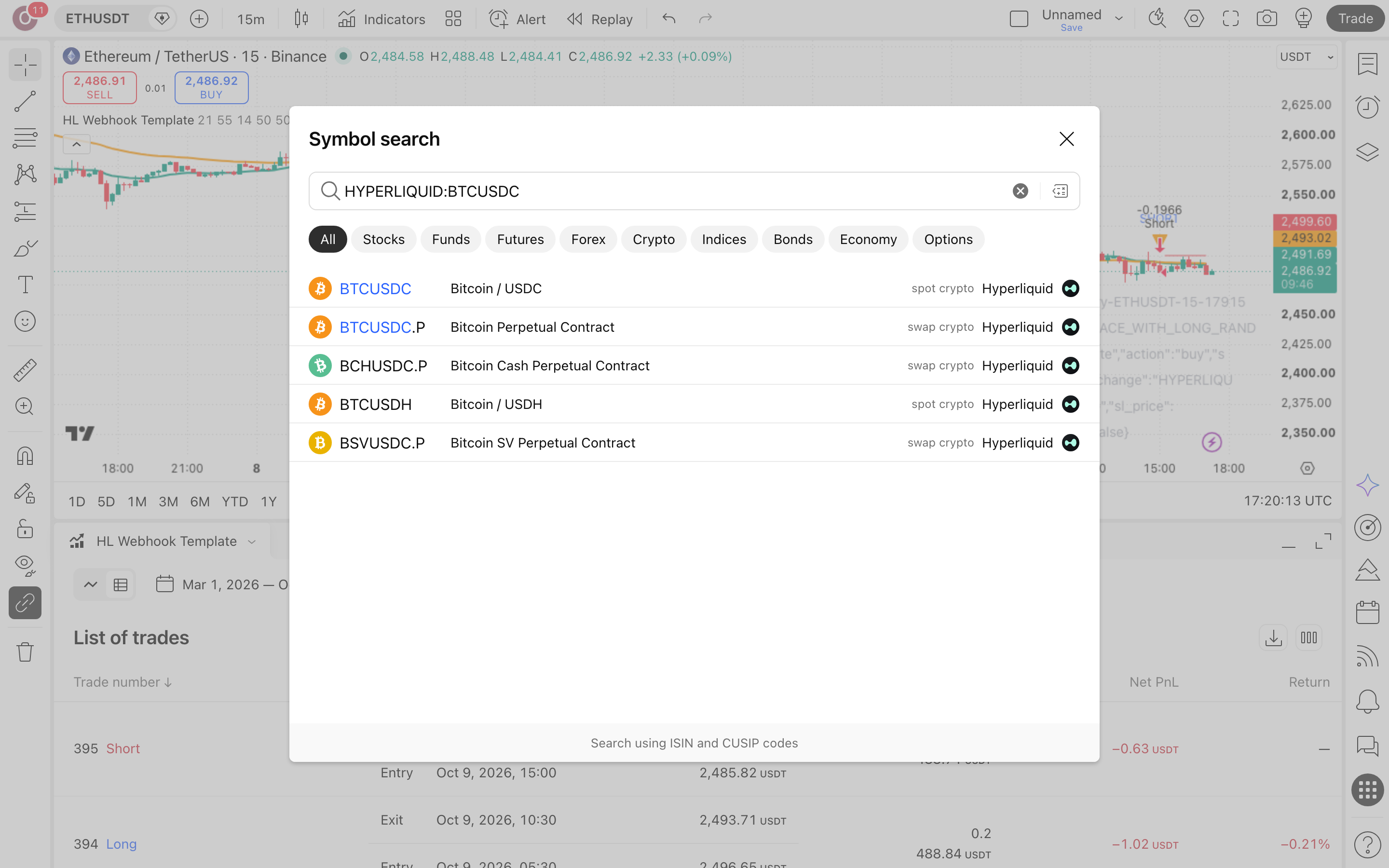Viewport: 1389px width, 868px height.
Task: Select the text annotation tool
Action: (25, 285)
